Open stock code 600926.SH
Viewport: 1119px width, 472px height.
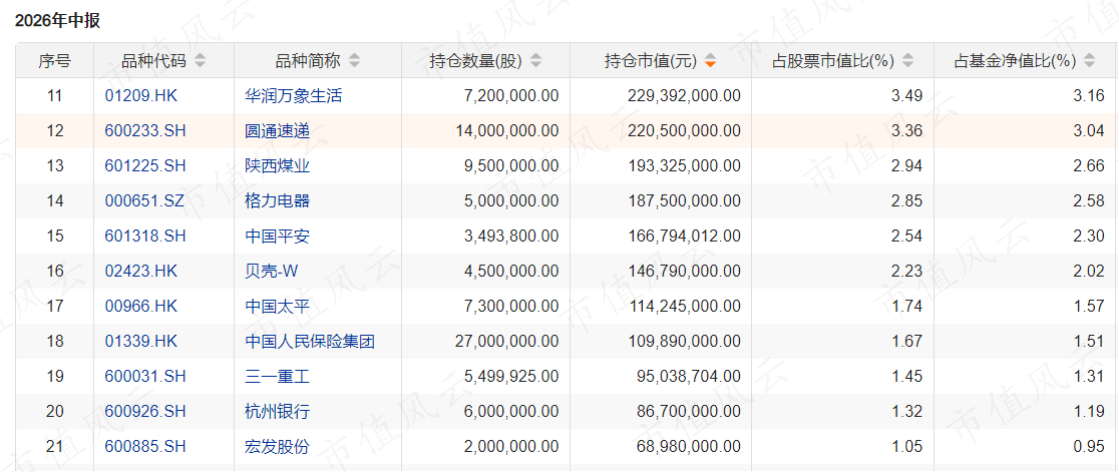(x=145, y=411)
